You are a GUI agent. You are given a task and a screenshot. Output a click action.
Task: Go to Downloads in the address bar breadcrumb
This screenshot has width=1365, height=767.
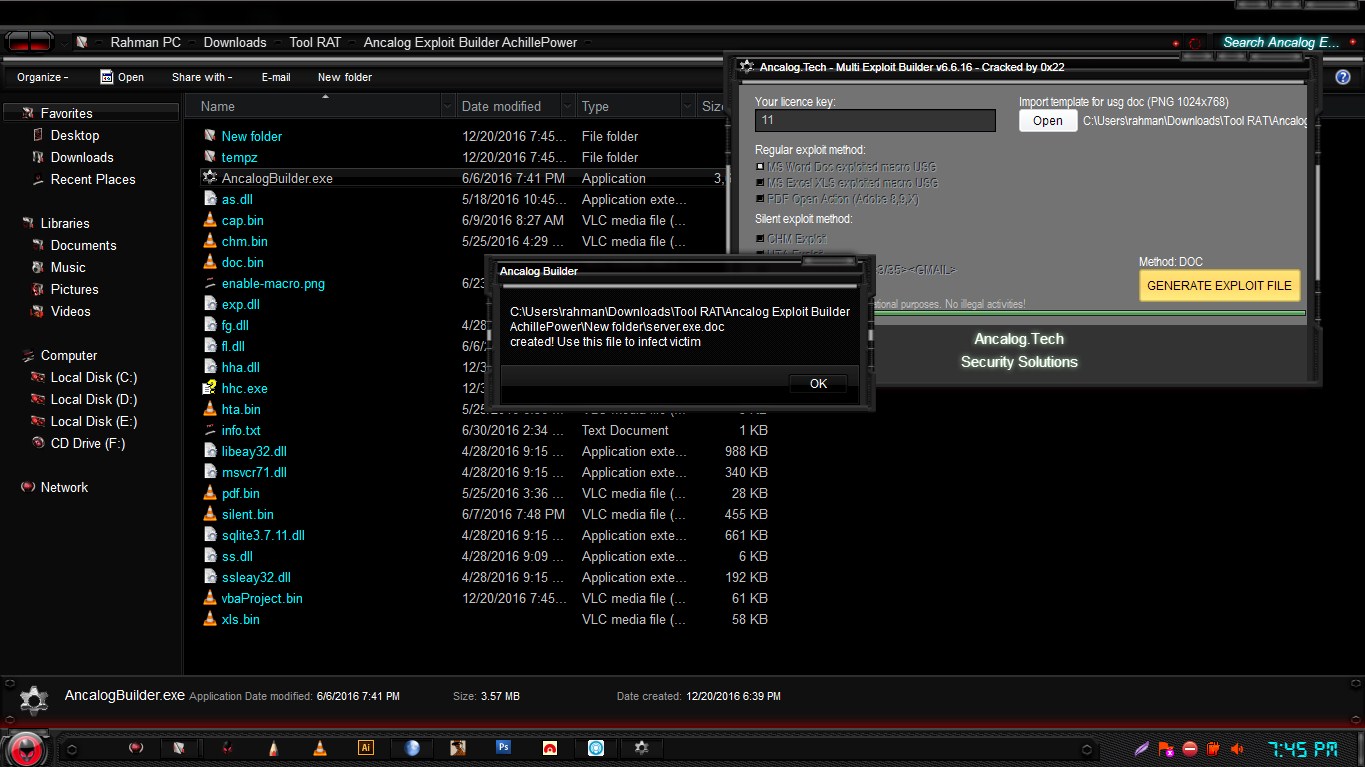pos(235,43)
